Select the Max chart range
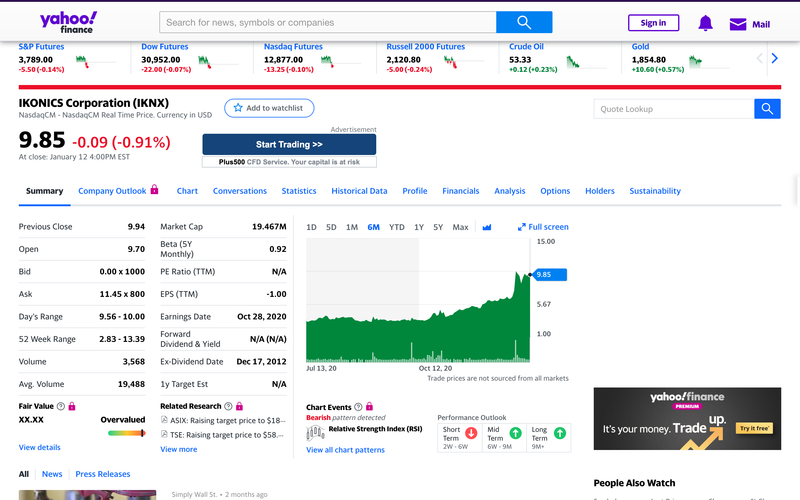The image size is (800, 500). 460,227
